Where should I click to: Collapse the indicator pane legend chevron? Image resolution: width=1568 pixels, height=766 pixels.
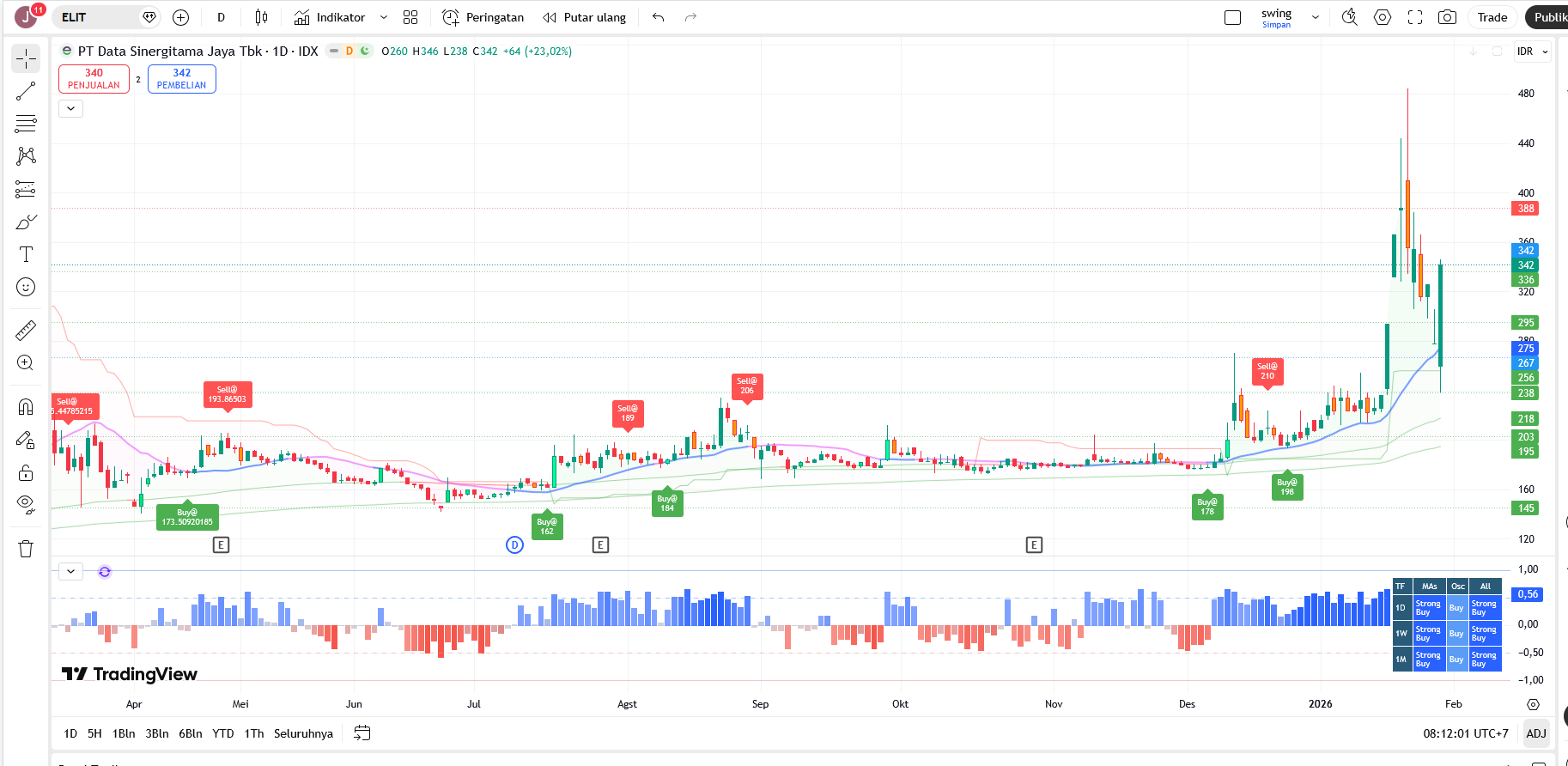(x=70, y=571)
